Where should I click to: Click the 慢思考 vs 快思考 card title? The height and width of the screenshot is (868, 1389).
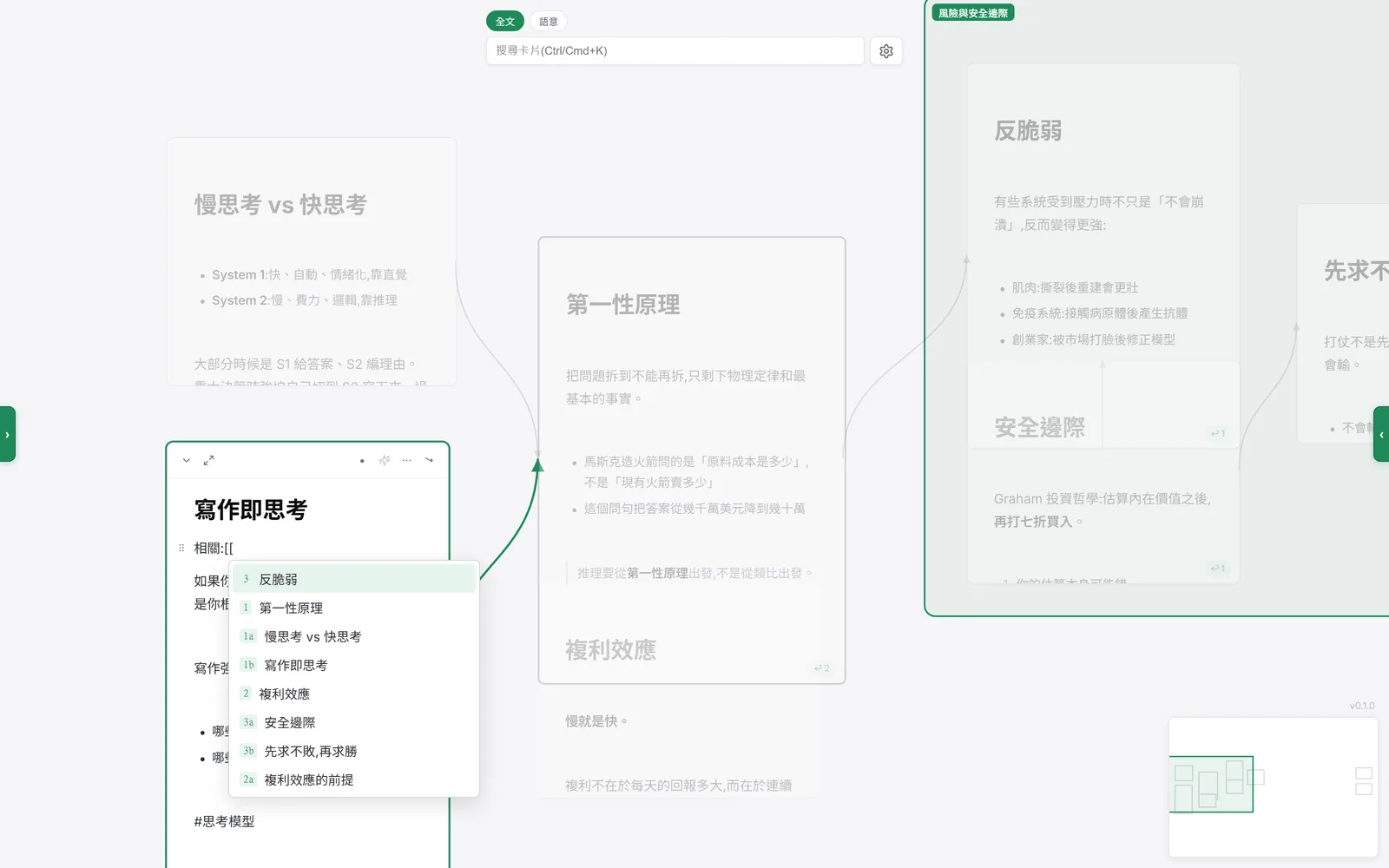coord(280,205)
